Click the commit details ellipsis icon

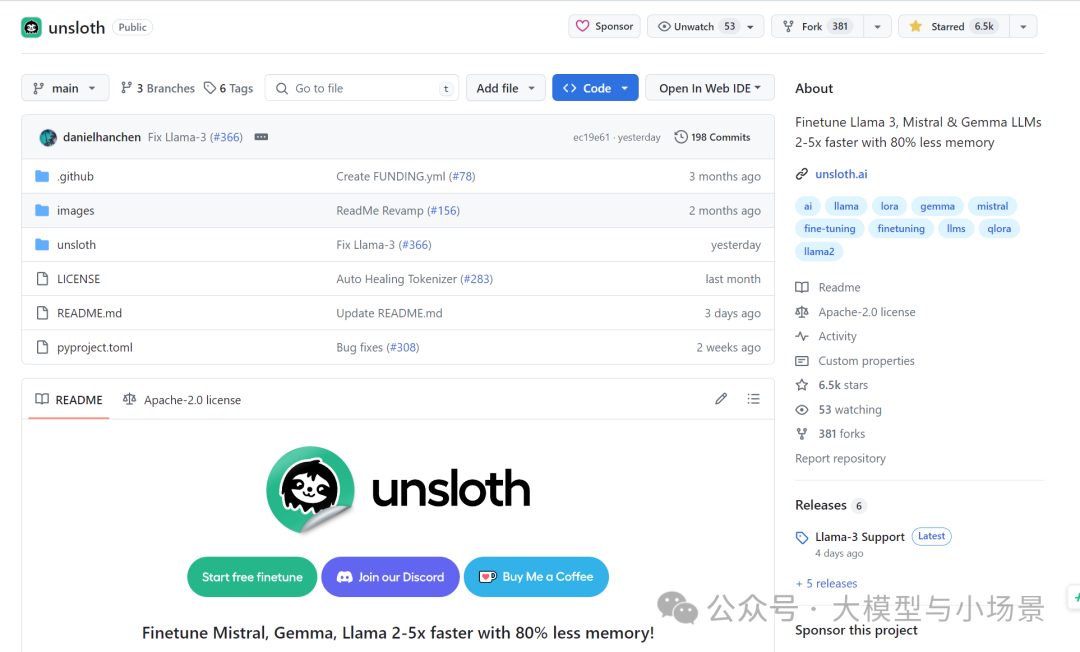click(261, 137)
